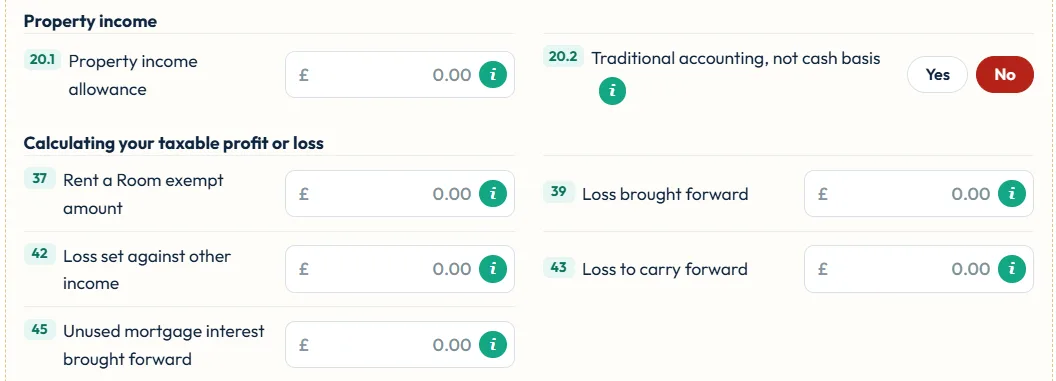This screenshot has width=1056, height=381.
Task: Focus the Loss to carry forward amount field
Action: (x=919, y=269)
